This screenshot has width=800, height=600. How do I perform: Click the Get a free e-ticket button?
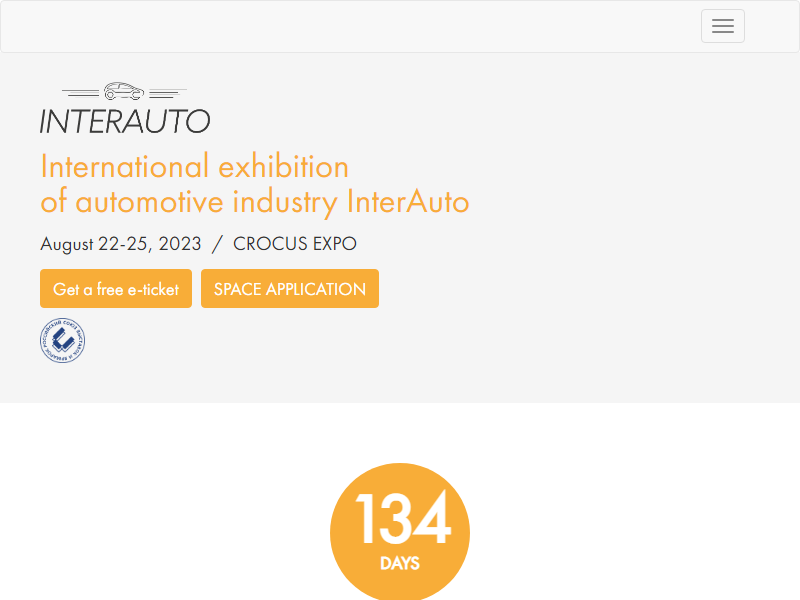(x=116, y=289)
